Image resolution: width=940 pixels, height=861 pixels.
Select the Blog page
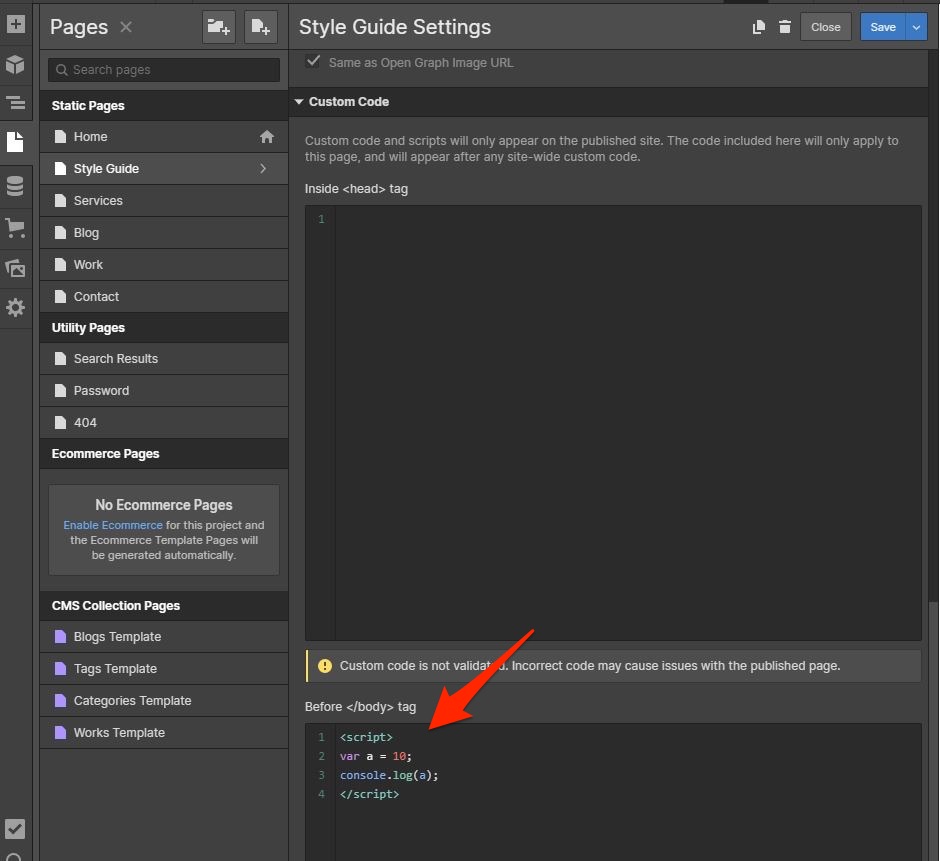164,233
